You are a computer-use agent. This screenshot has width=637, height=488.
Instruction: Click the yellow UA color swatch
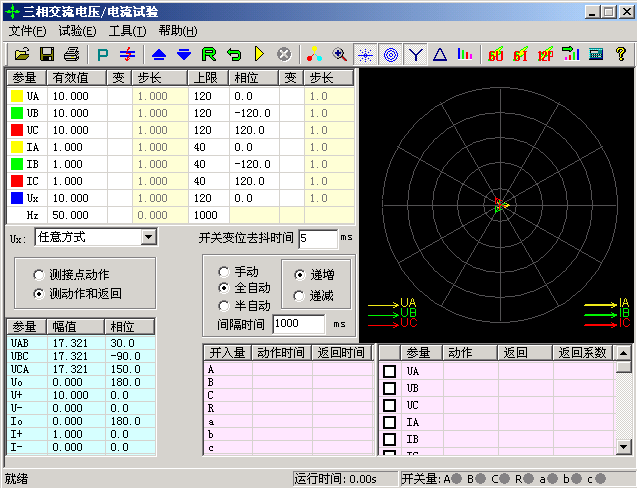point(17,96)
